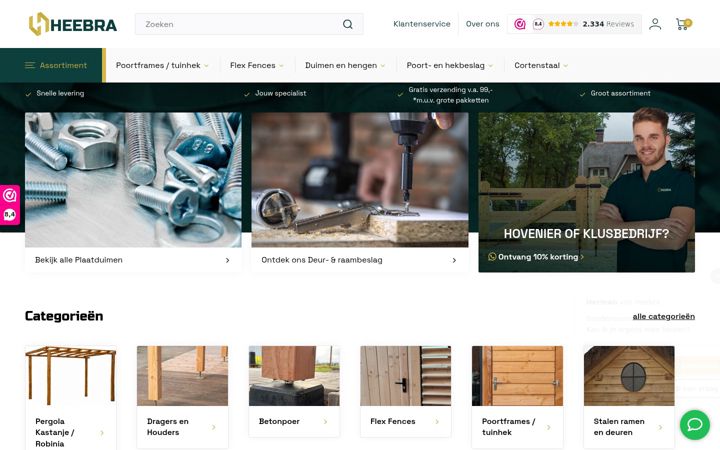Image resolution: width=720 pixels, height=450 pixels.
Task: Click the Heebra logo
Action: [x=73, y=24]
